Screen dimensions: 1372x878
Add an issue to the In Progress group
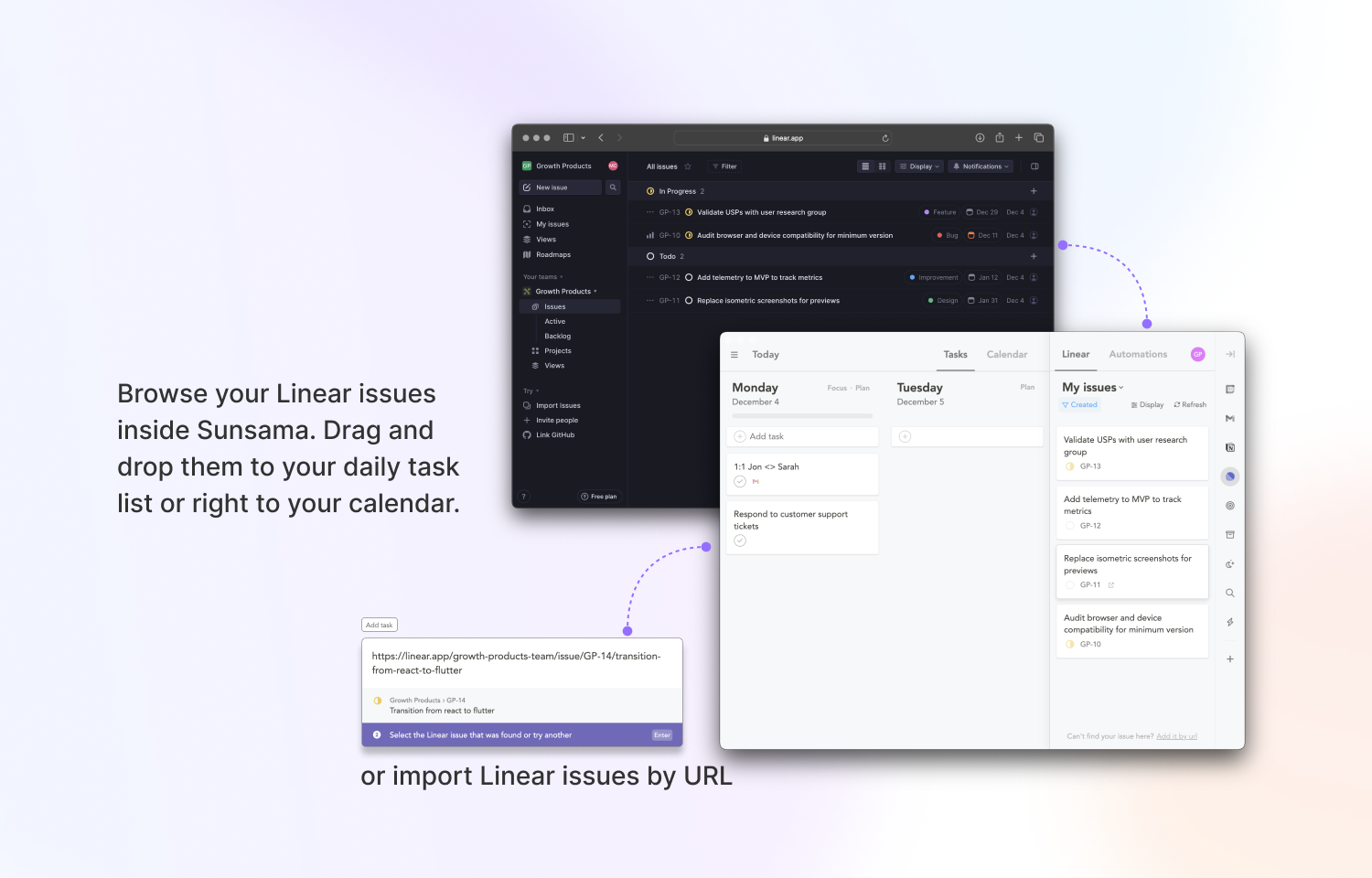[1034, 191]
